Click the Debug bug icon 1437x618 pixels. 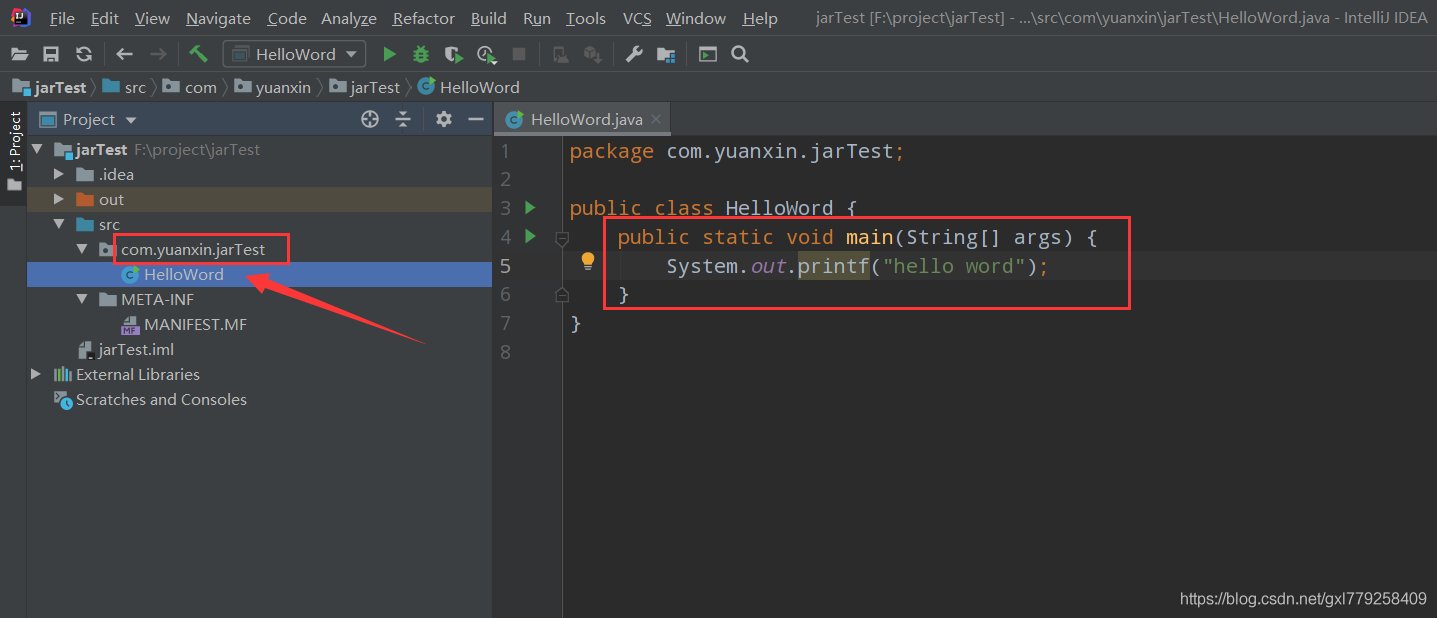coord(421,54)
